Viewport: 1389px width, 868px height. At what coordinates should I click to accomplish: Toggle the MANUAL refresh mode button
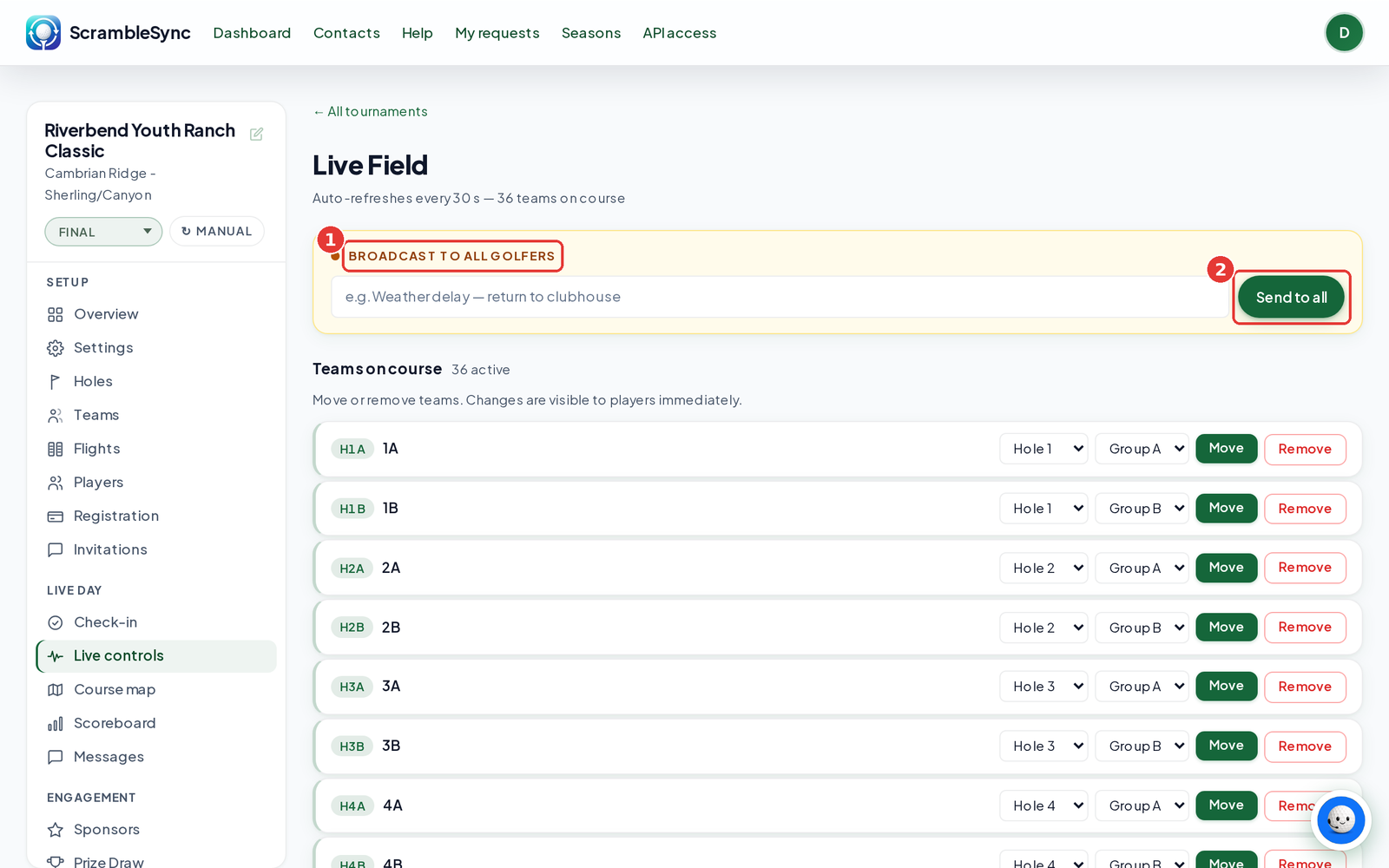(217, 232)
